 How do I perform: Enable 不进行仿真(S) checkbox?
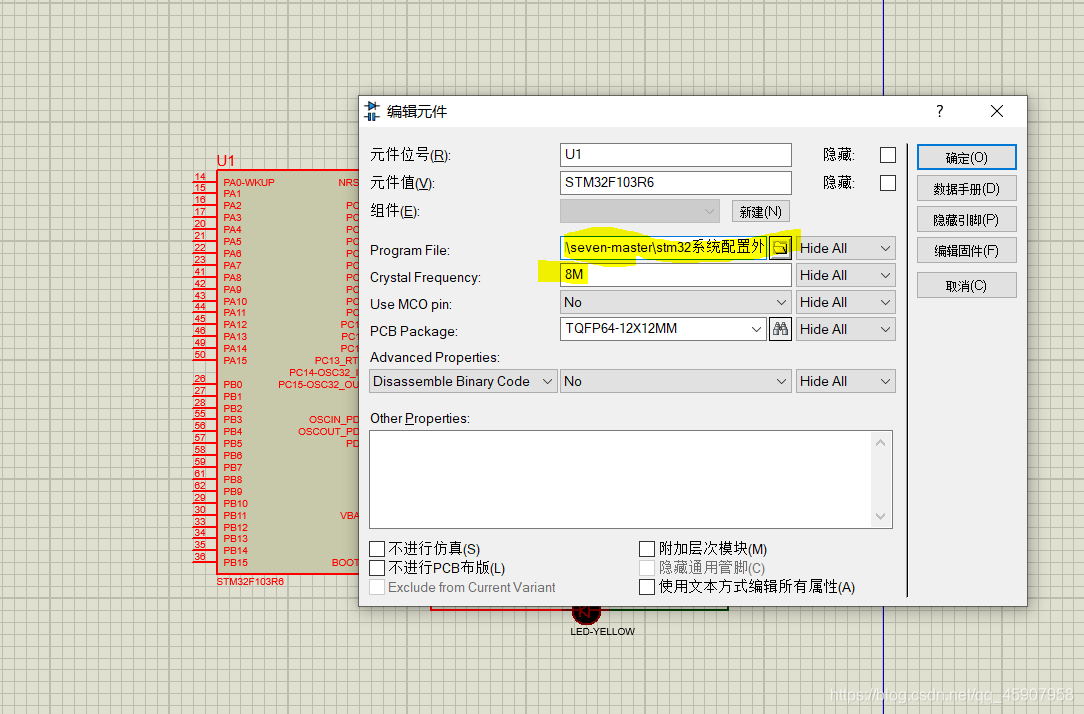377,549
